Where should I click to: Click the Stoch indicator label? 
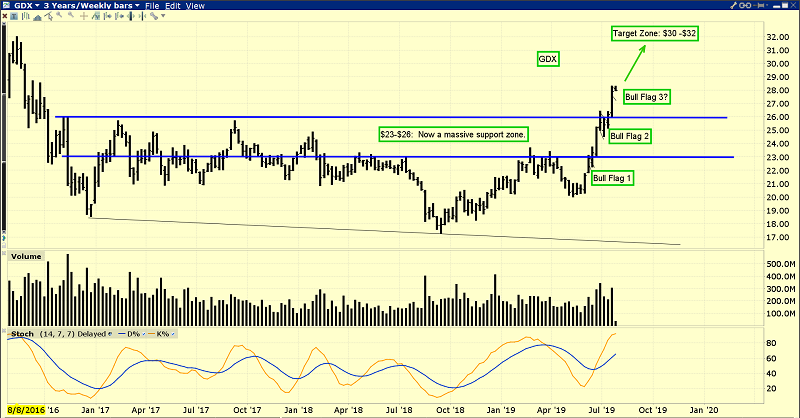point(22,334)
